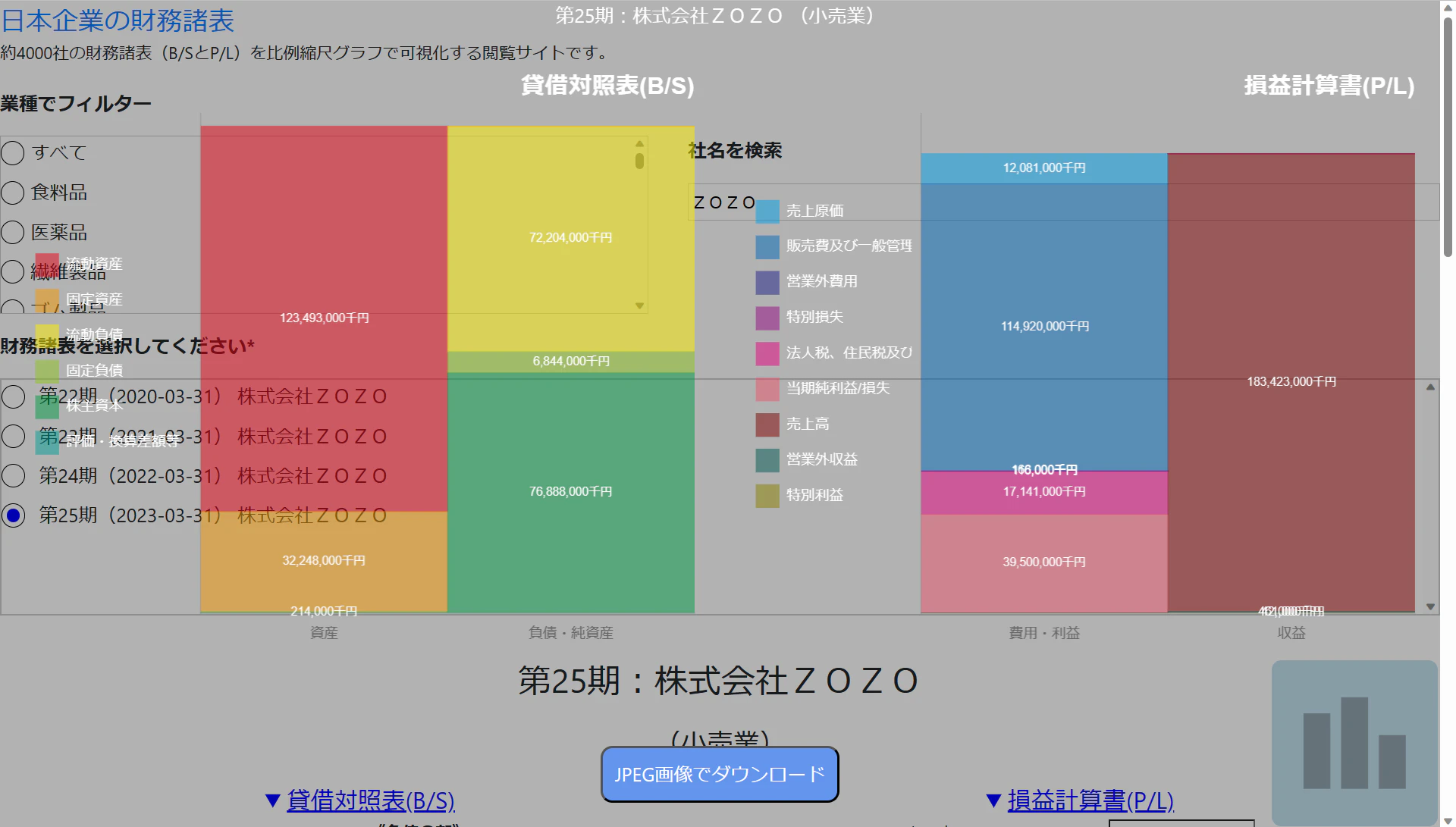
Task: Click the 販売費及び一般管理 legend swatch
Action: [x=767, y=246]
